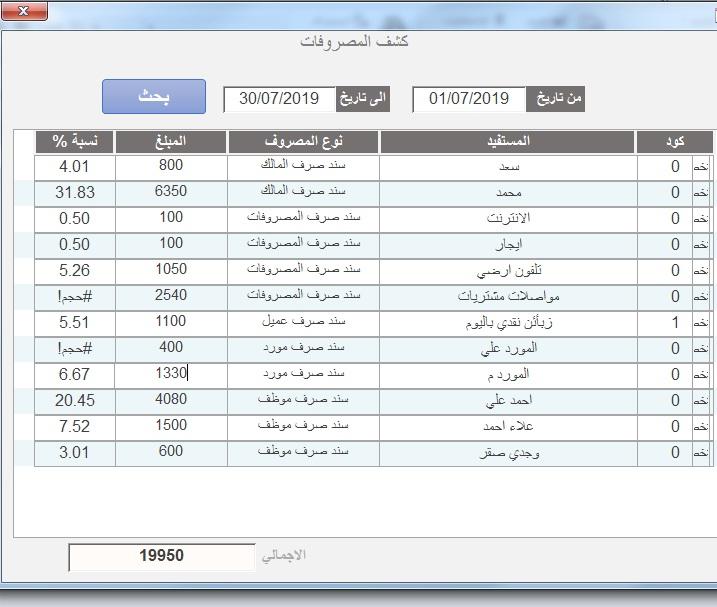Click the كود column header
This screenshot has width=717, height=607.
(674, 141)
